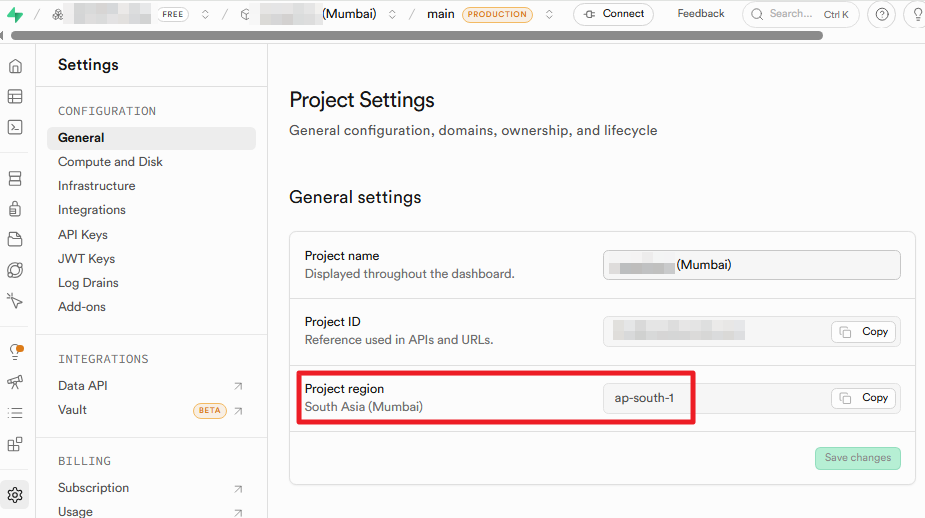The height and width of the screenshot is (518, 925).
Task: Click the Project name input field
Action: (752, 265)
